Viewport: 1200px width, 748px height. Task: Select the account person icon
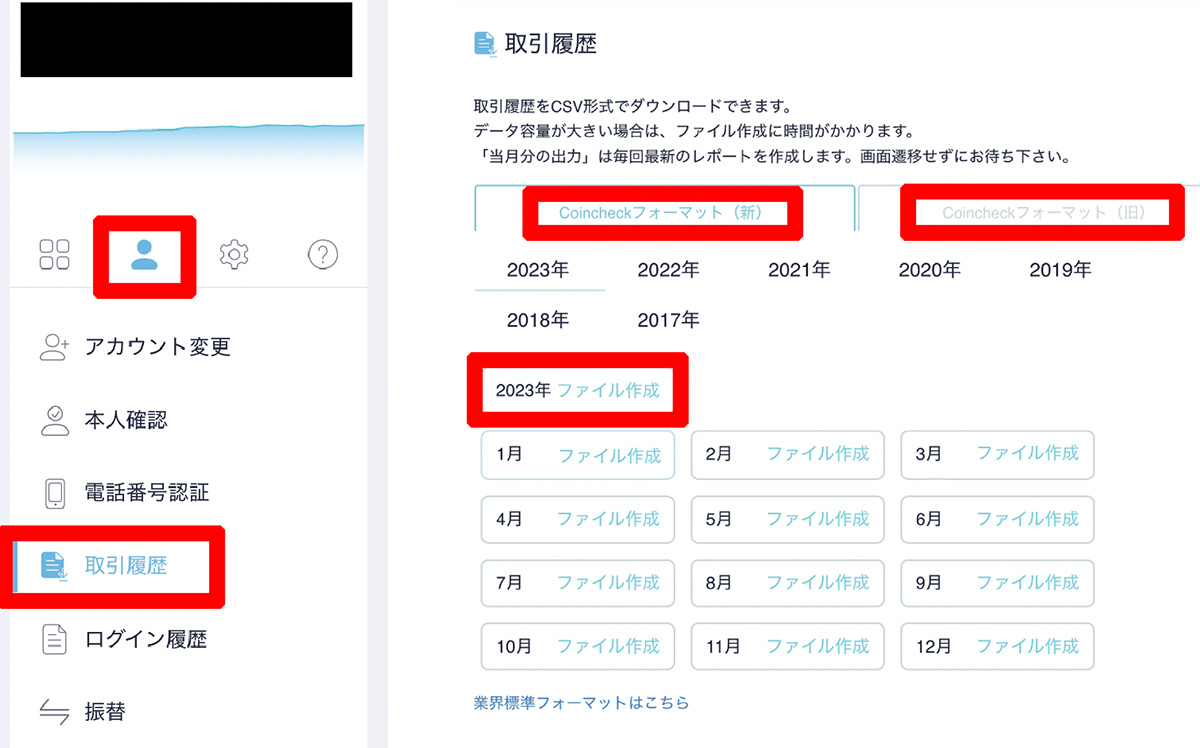(x=144, y=254)
